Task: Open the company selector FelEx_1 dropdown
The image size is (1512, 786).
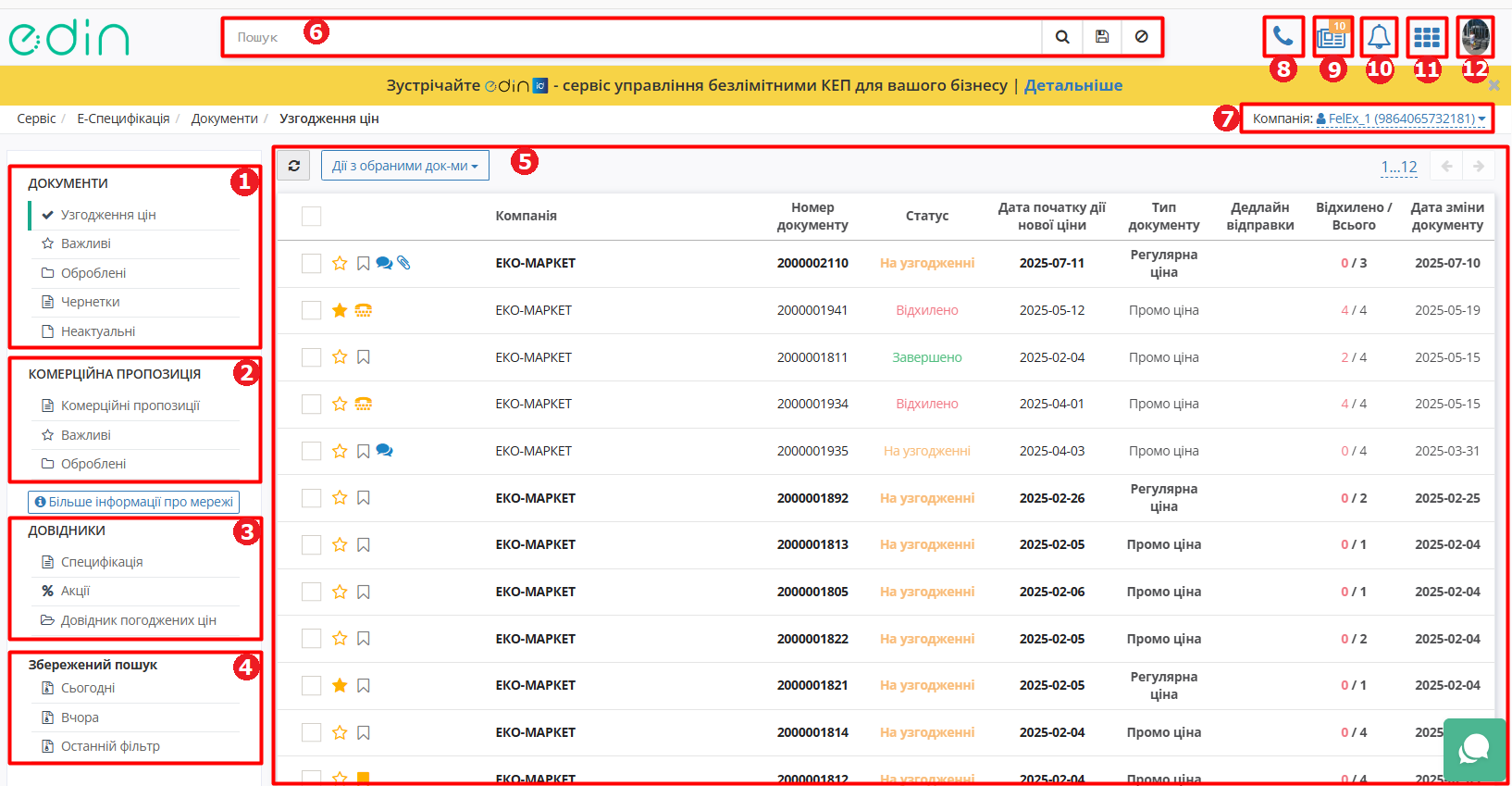Action: 1400,119
